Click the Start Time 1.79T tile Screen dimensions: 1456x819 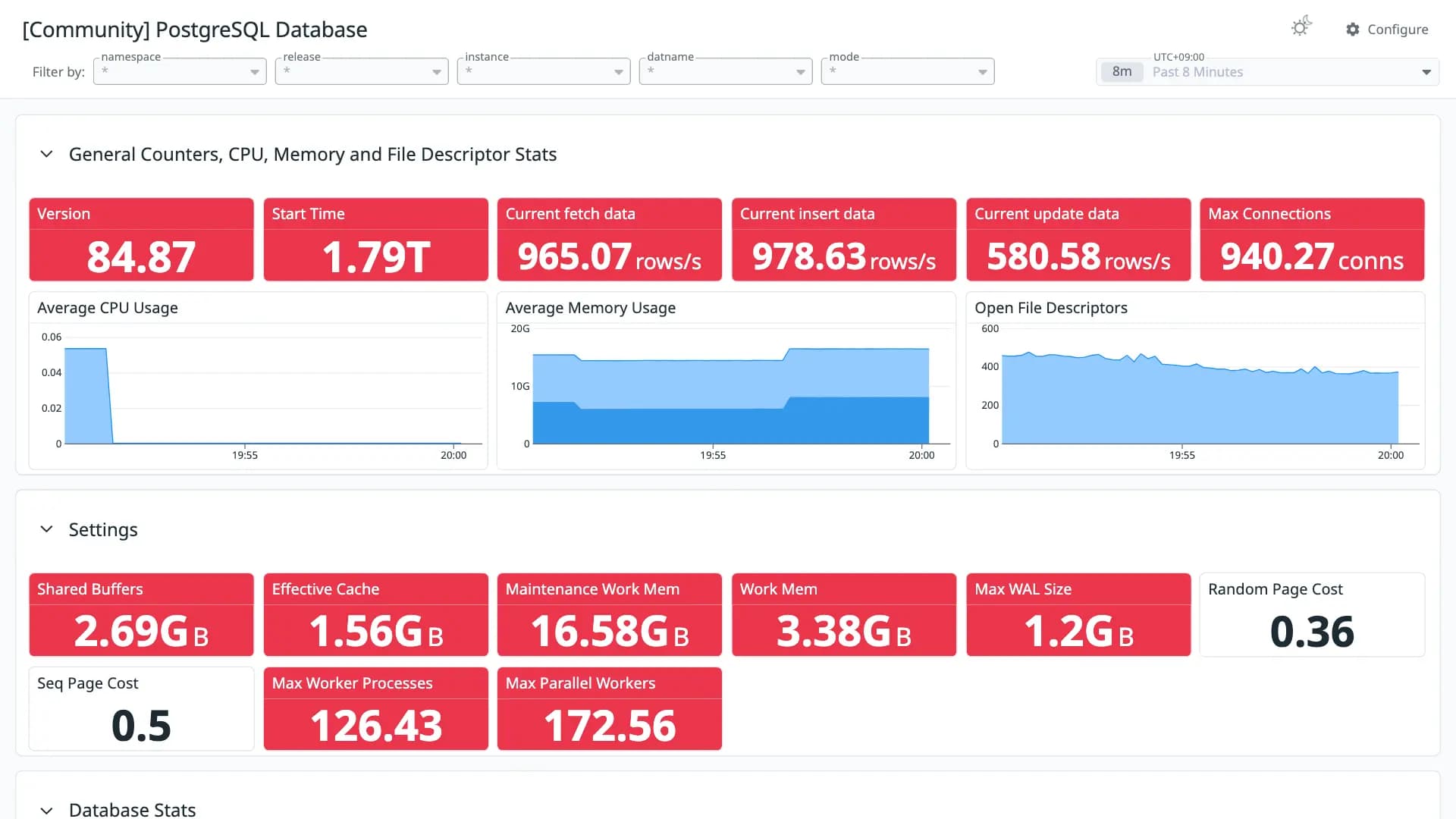click(x=376, y=240)
